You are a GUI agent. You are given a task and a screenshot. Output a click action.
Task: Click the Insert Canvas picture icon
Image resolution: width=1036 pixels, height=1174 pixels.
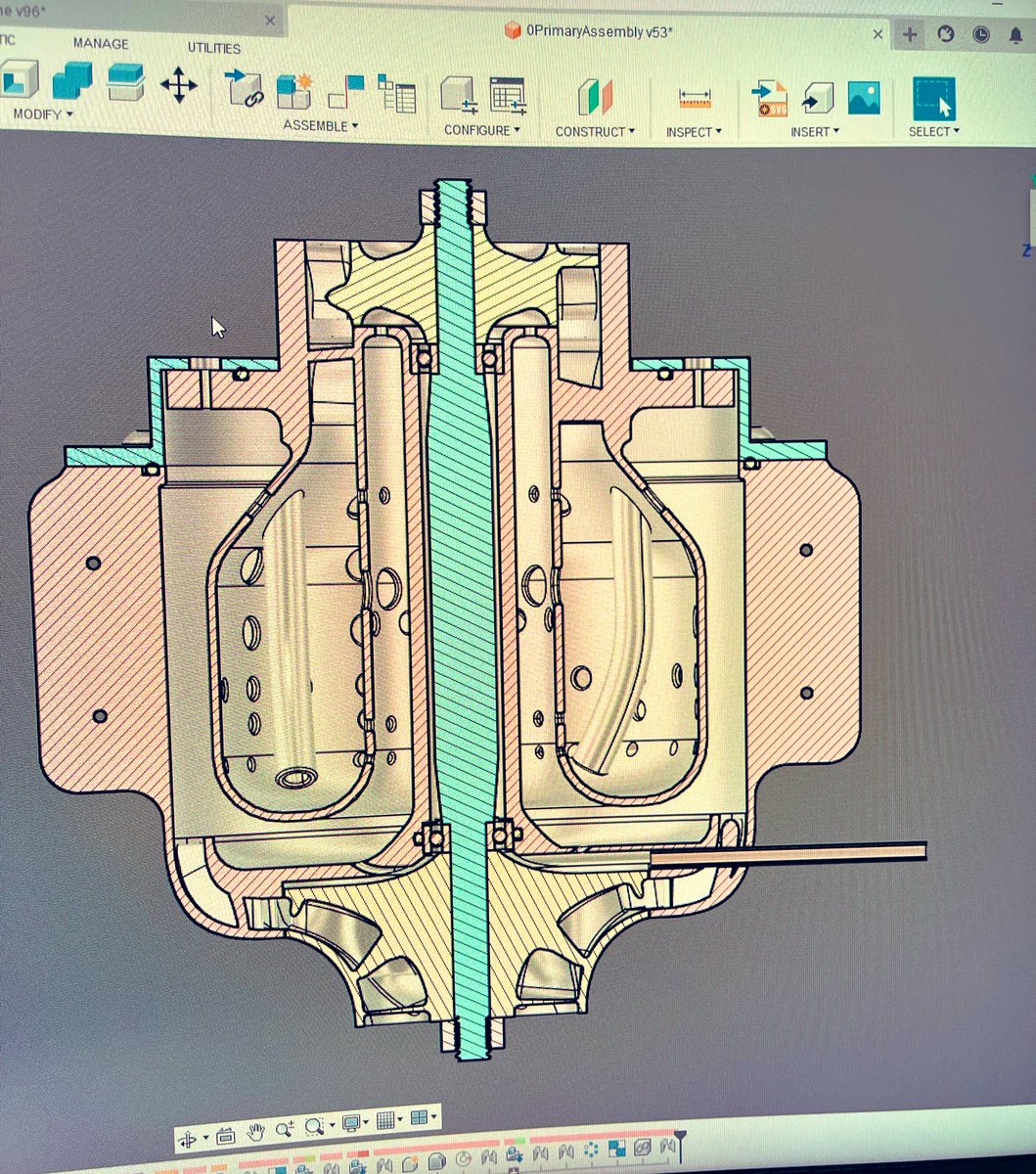(x=864, y=98)
